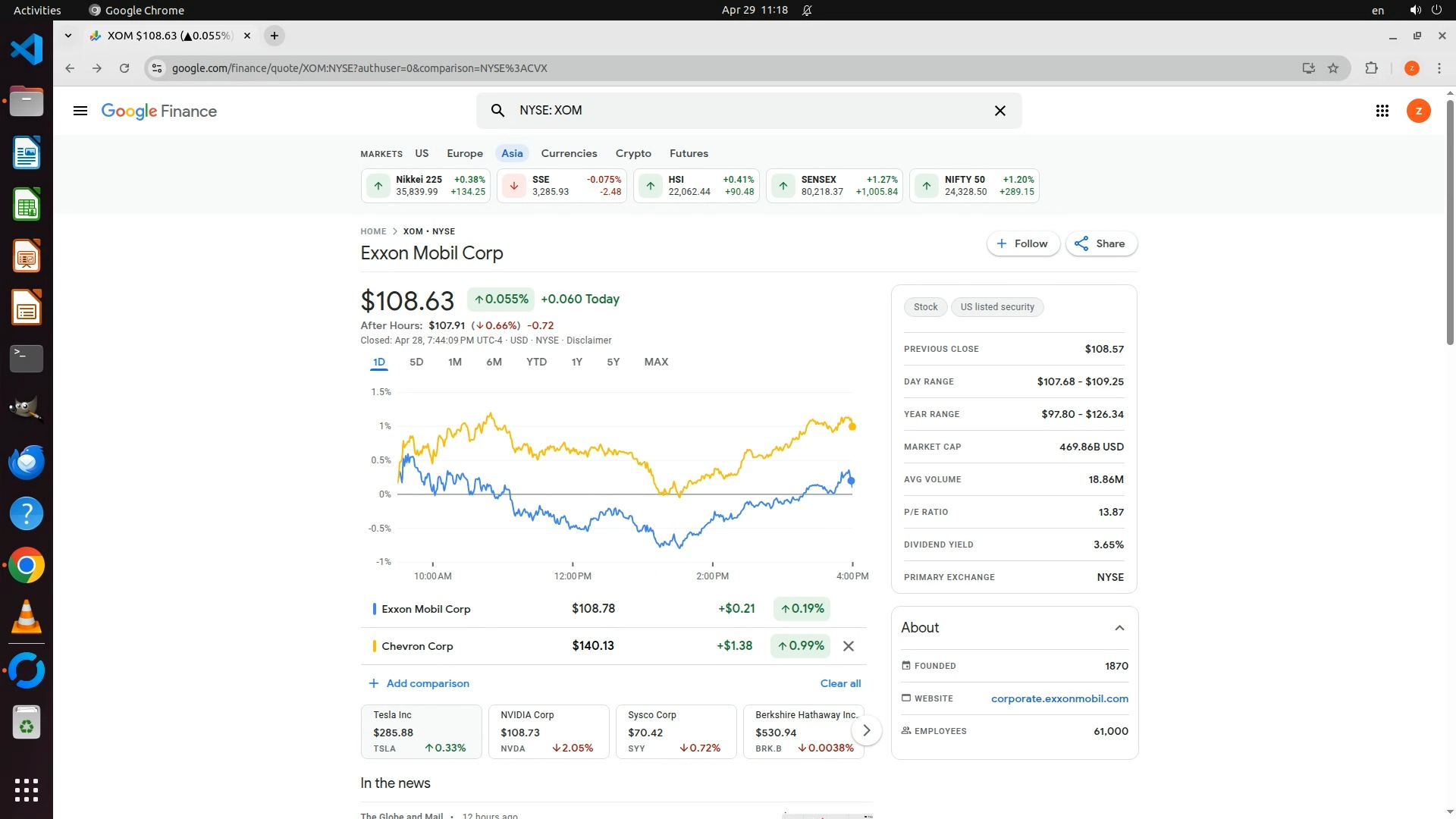Click the Tesla Inc comparison card
Viewport: 1456px width, 819px height.
click(x=421, y=731)
